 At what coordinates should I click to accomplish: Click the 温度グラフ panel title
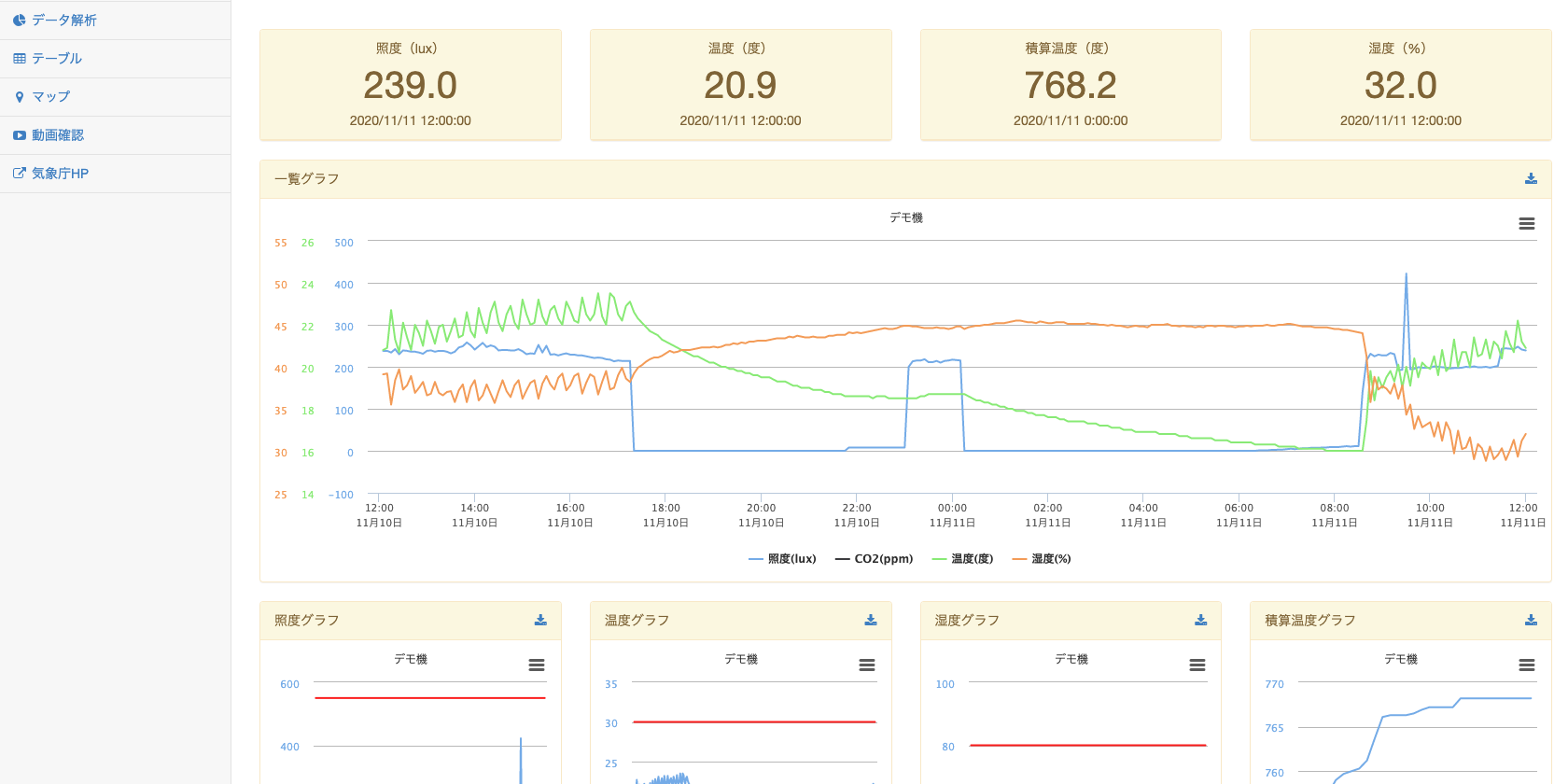click(x=637, y=620)
